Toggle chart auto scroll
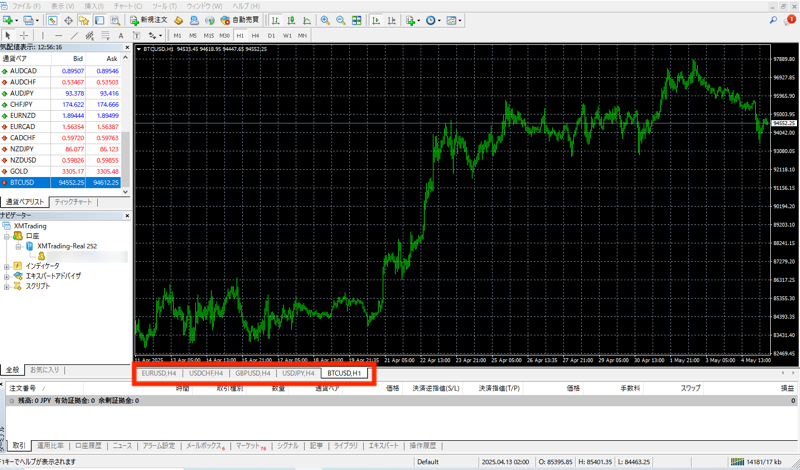The width and height of the screenshot is (800, 470). (376, 20)
